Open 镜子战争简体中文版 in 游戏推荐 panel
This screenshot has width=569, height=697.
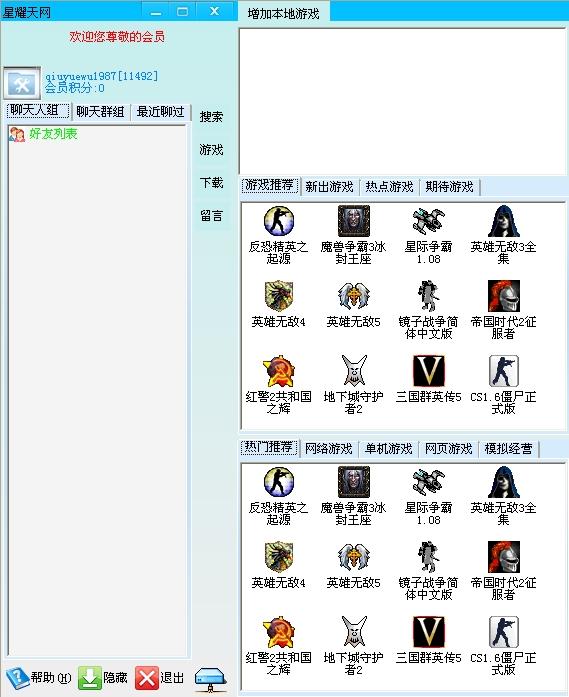click(x=428, y=310)
